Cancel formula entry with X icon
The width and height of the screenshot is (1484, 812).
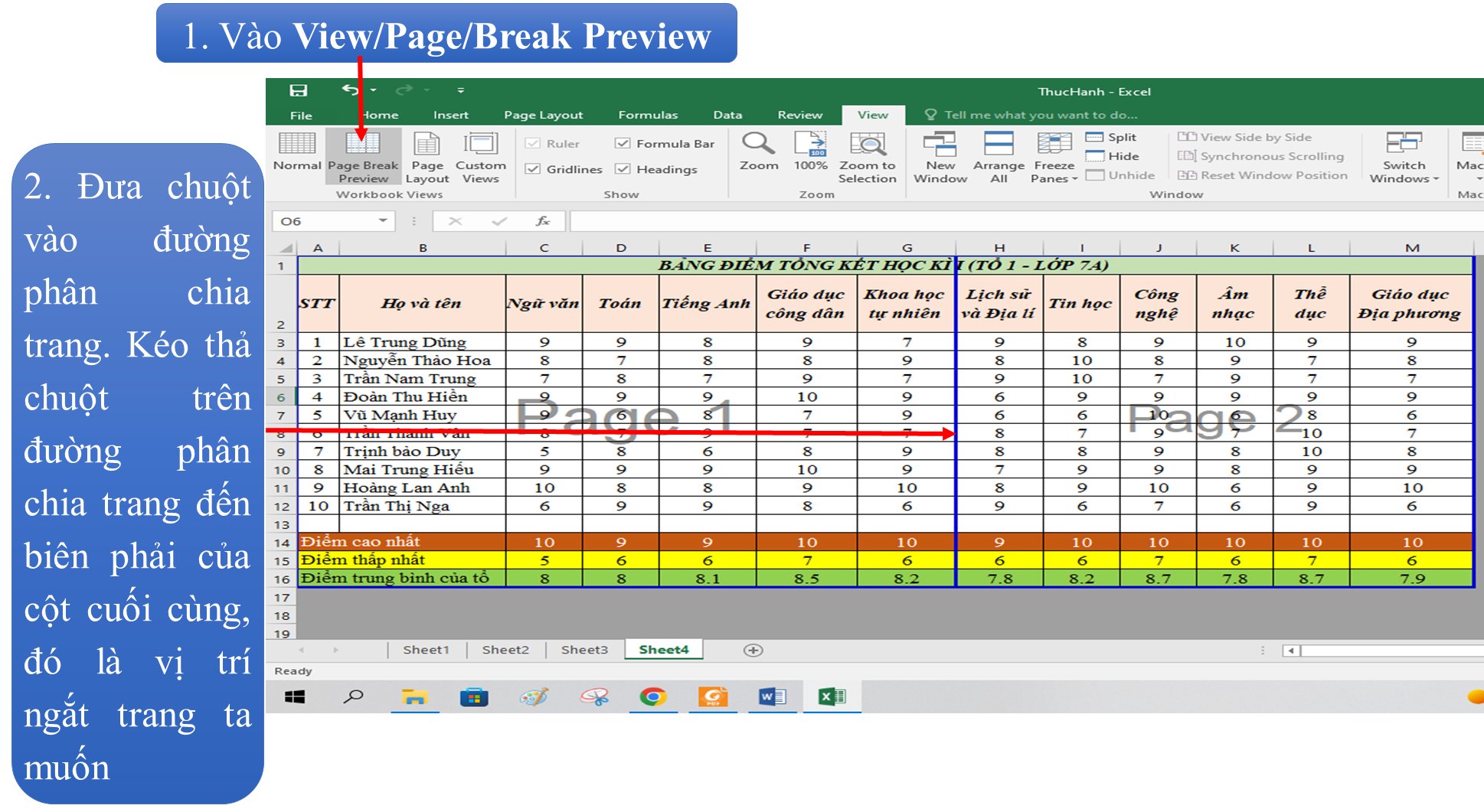[455, 221]
